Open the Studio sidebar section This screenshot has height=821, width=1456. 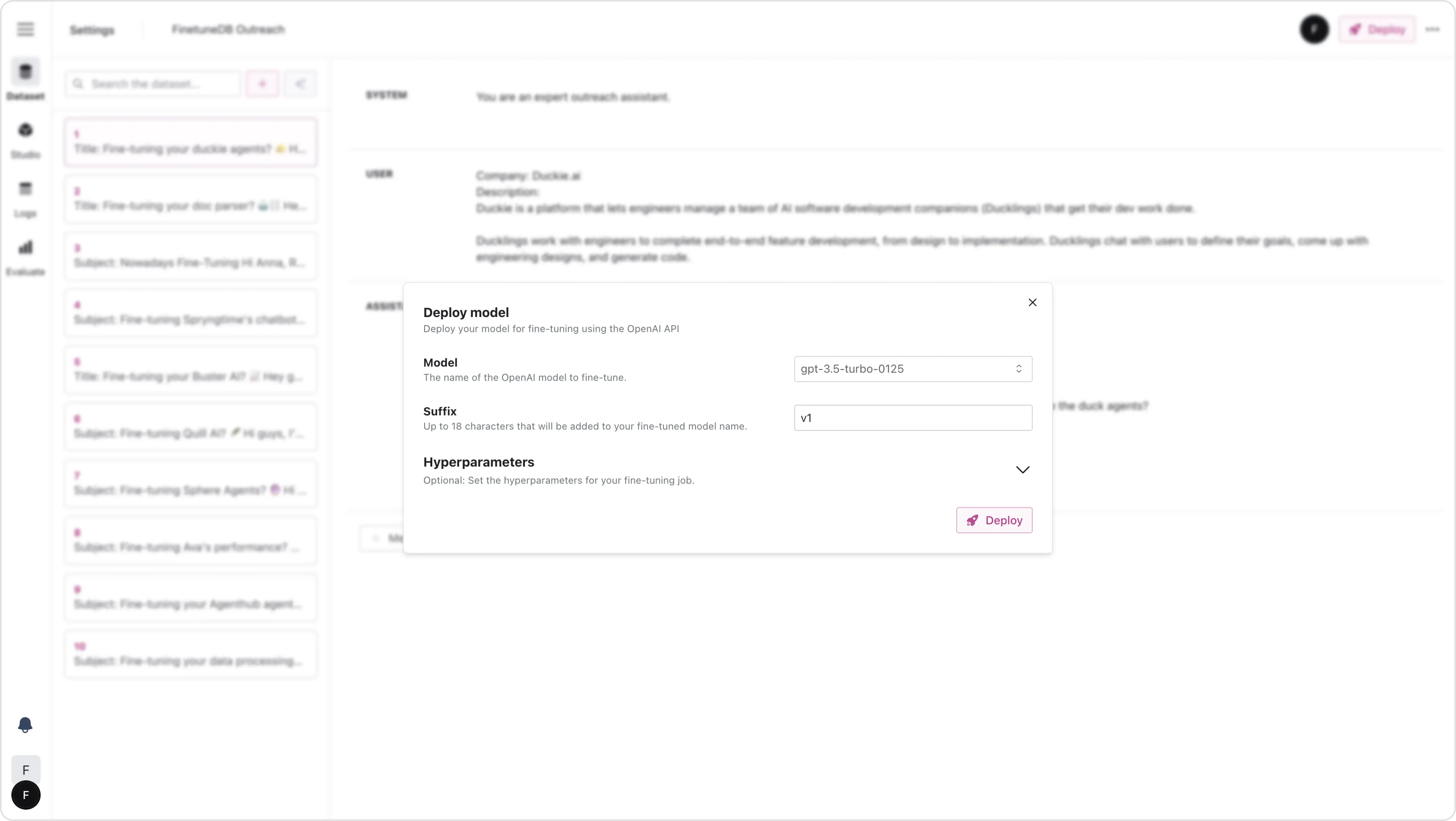[25, 138]
